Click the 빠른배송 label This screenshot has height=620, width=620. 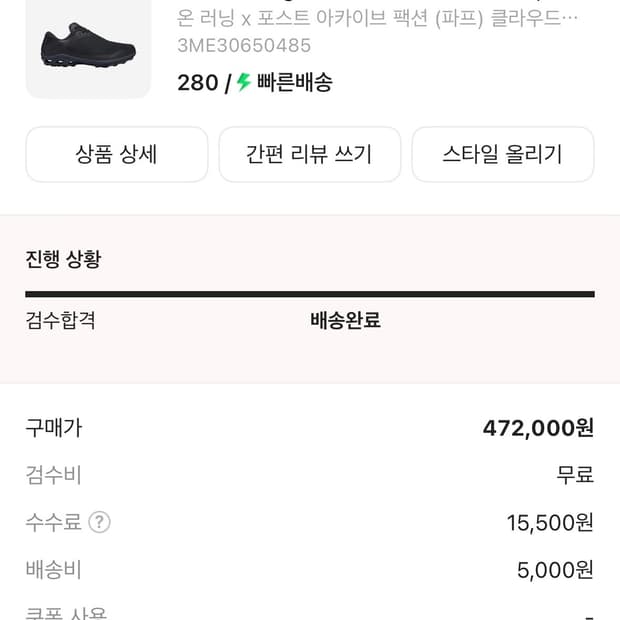click(294, 83)
